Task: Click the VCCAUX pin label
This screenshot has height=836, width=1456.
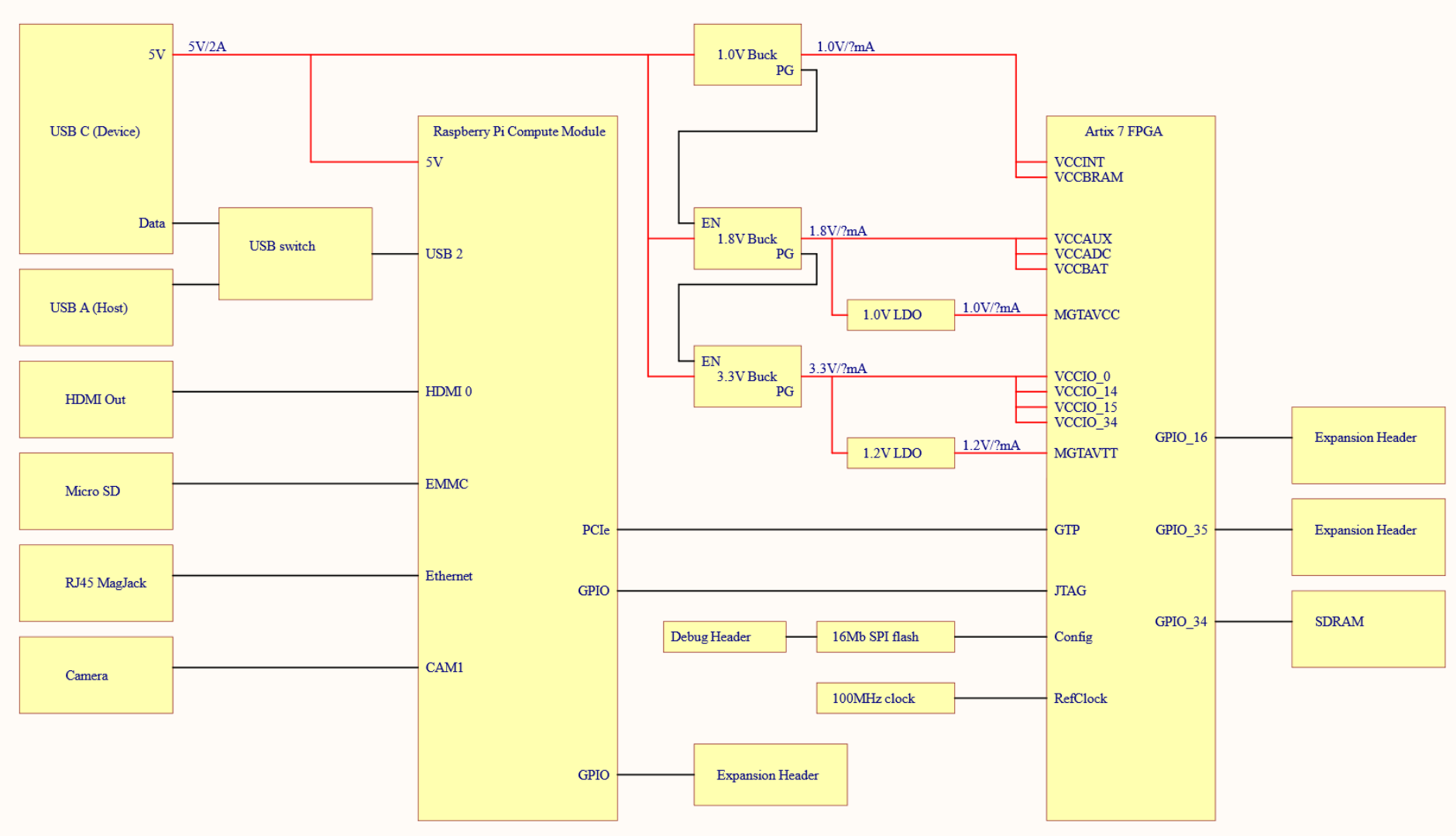Action: [x=1083, y=238]
